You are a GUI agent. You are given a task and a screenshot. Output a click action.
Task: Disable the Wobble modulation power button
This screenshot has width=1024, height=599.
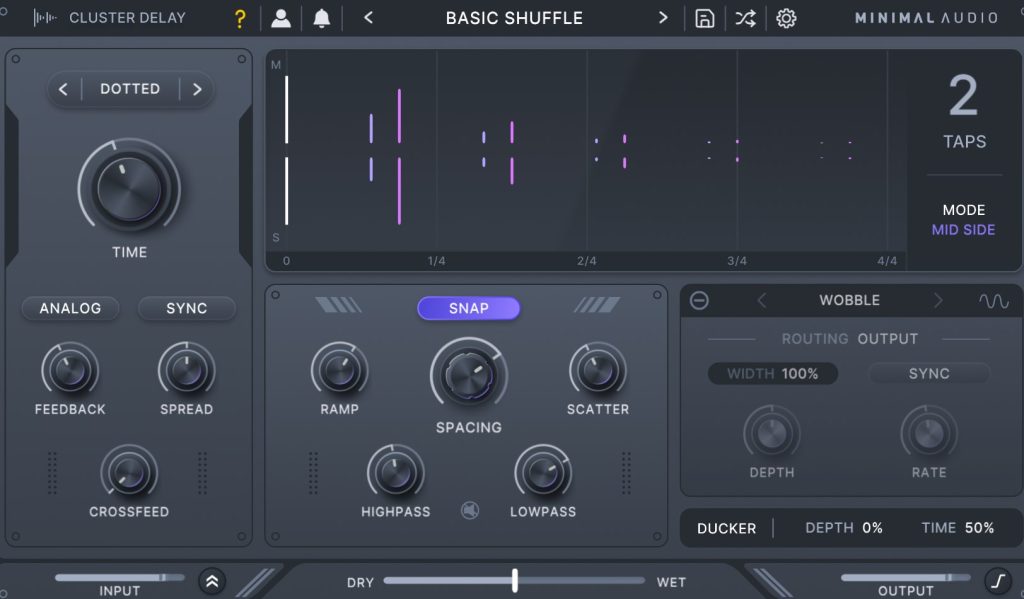[x=700, y=301]
